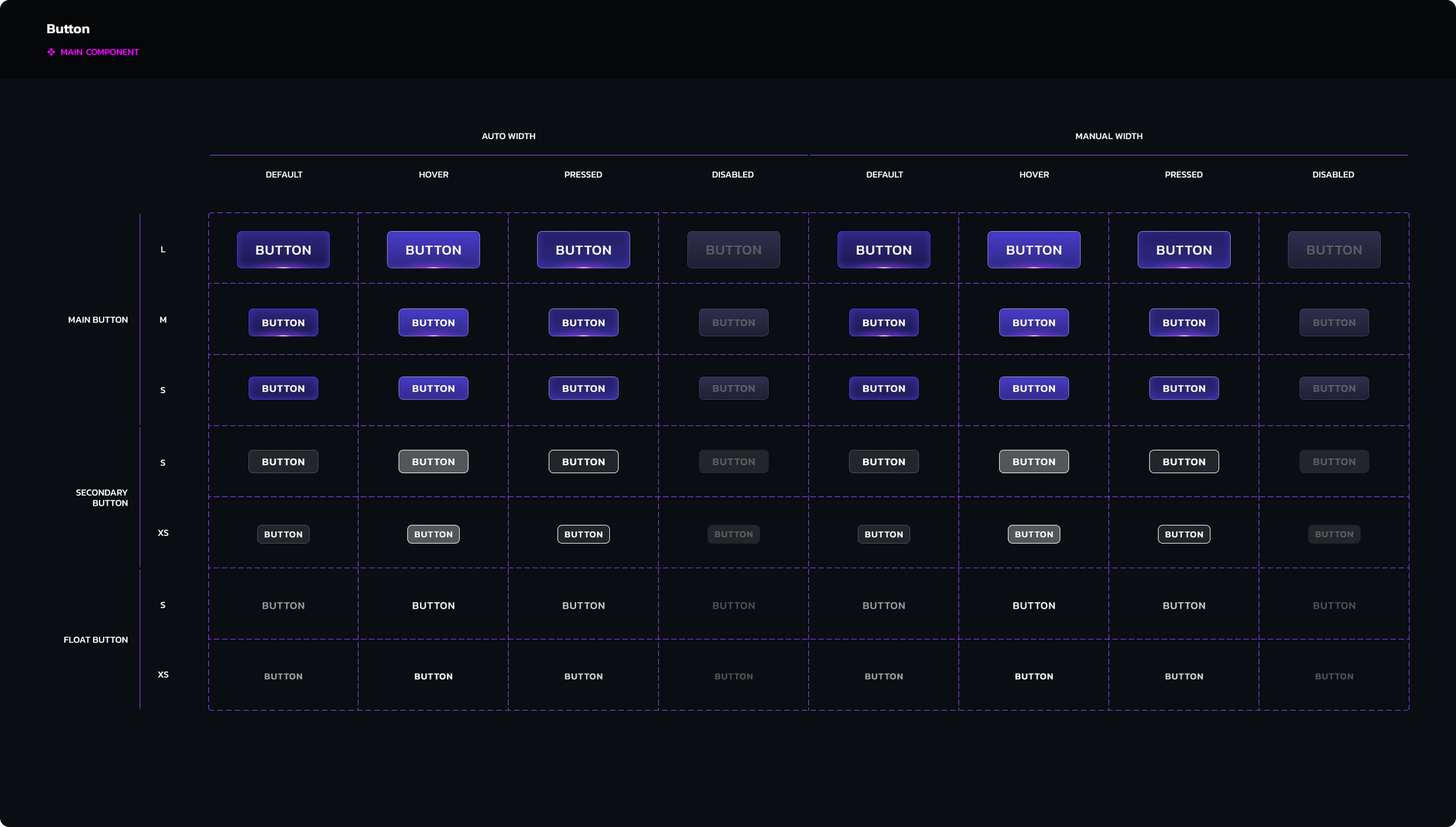The width and height of the screenshot is (1456, 827).
Task: Click the large main button in Auto Width Default
Action: [283, 250]
